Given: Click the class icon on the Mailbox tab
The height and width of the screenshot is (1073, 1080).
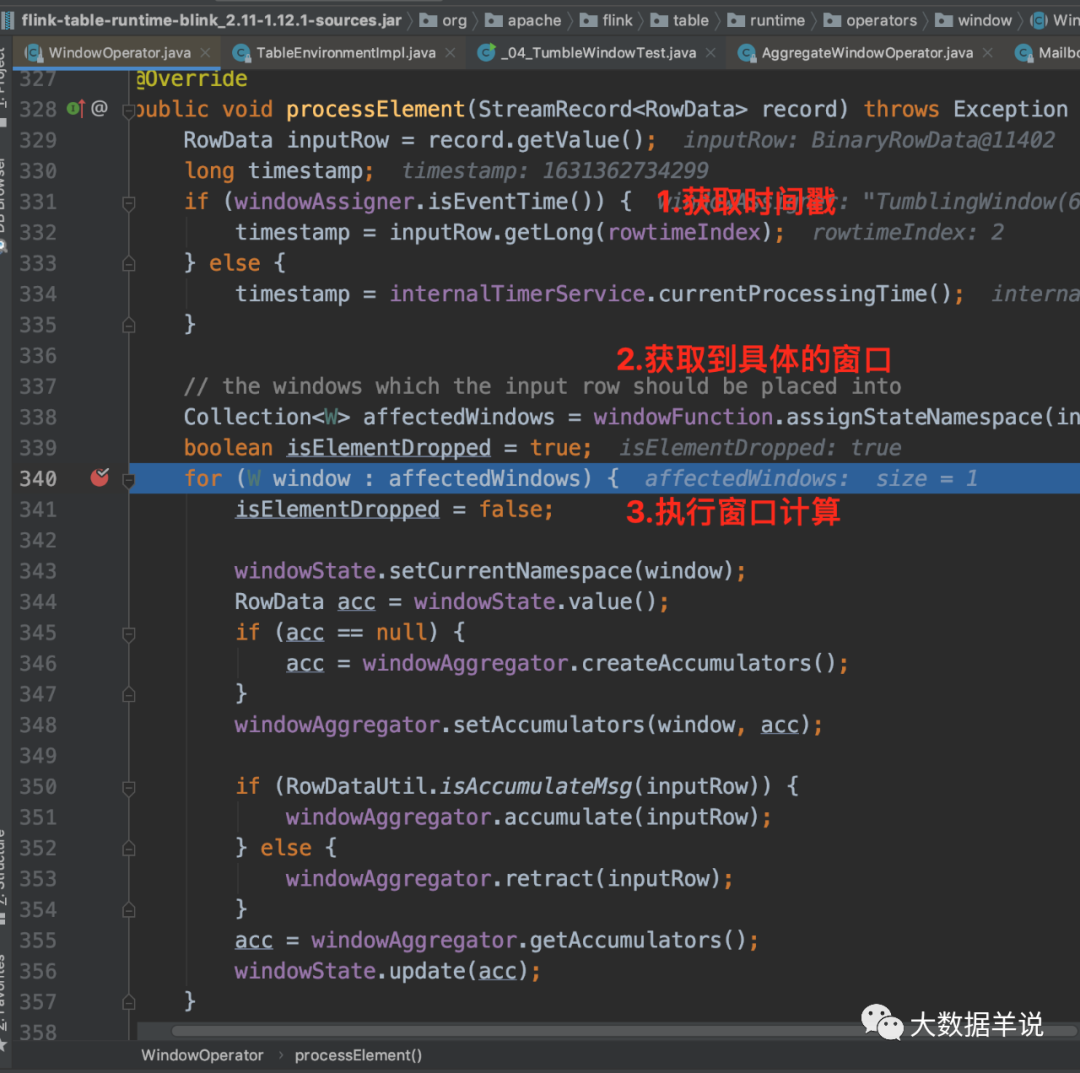Looking at the screenshot, I should pos(1024,52).
